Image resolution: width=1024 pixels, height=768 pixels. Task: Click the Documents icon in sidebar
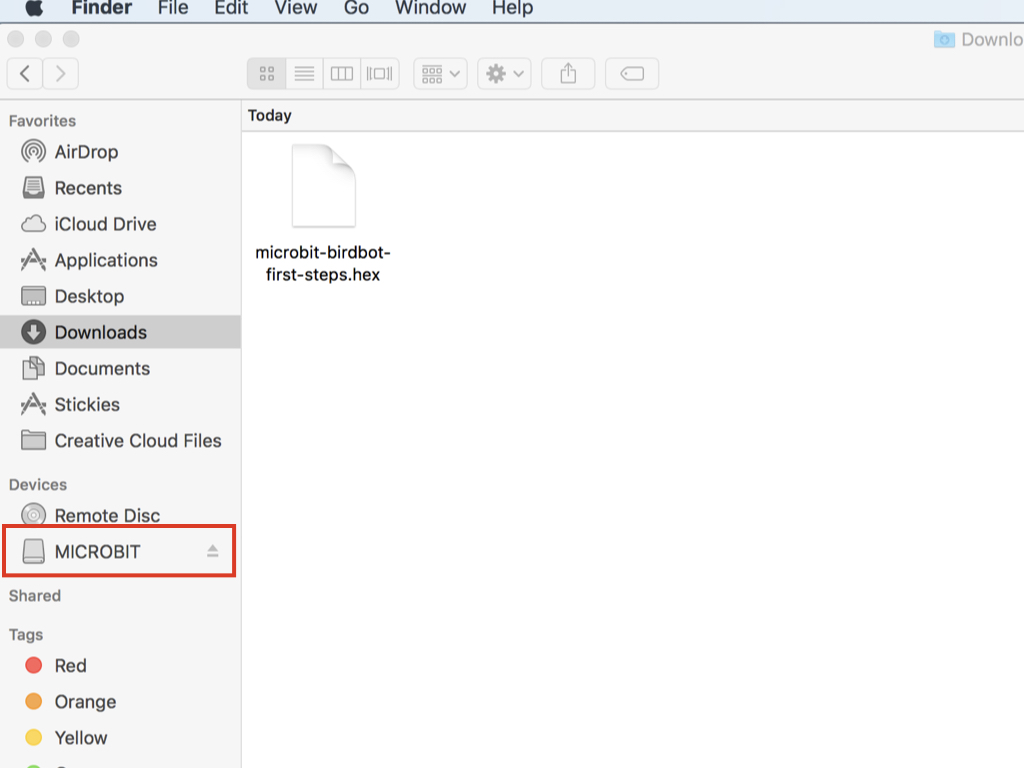(33, 368)
